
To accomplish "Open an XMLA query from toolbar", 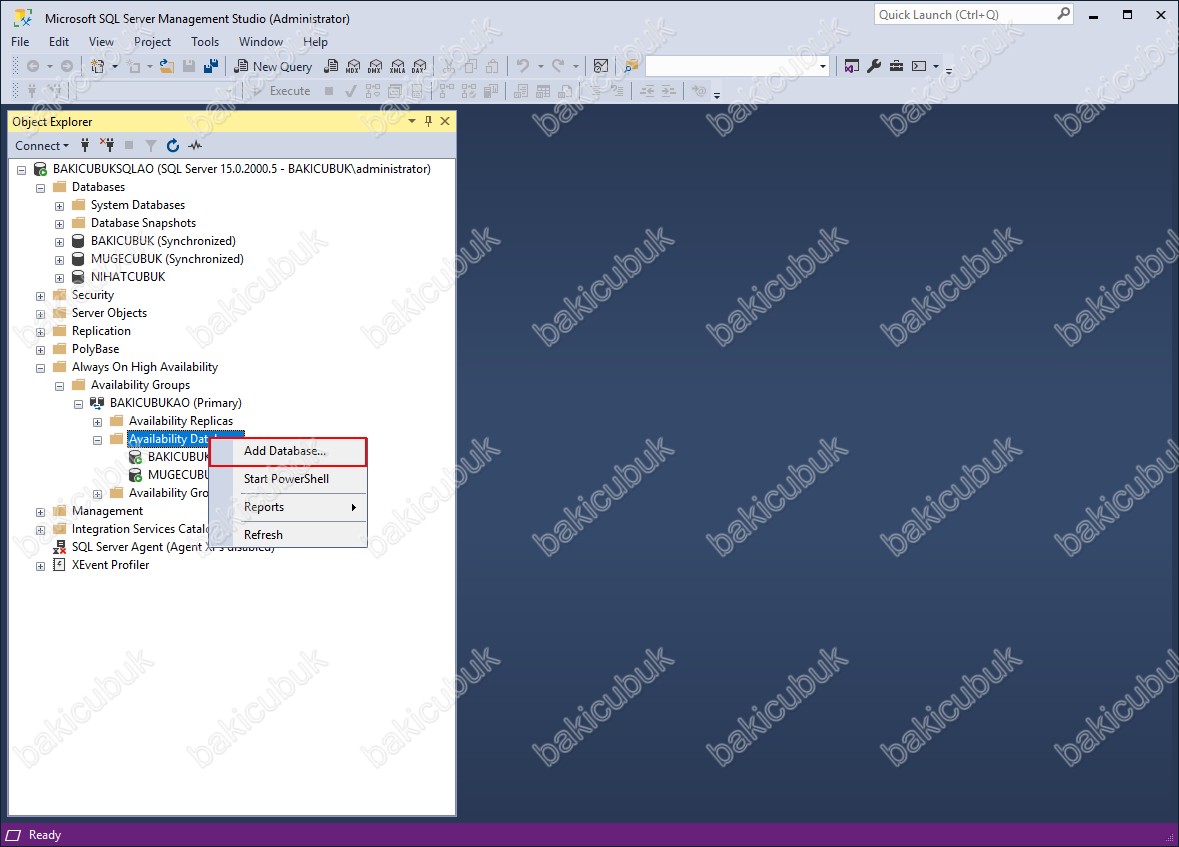I will tap(397, 66).
